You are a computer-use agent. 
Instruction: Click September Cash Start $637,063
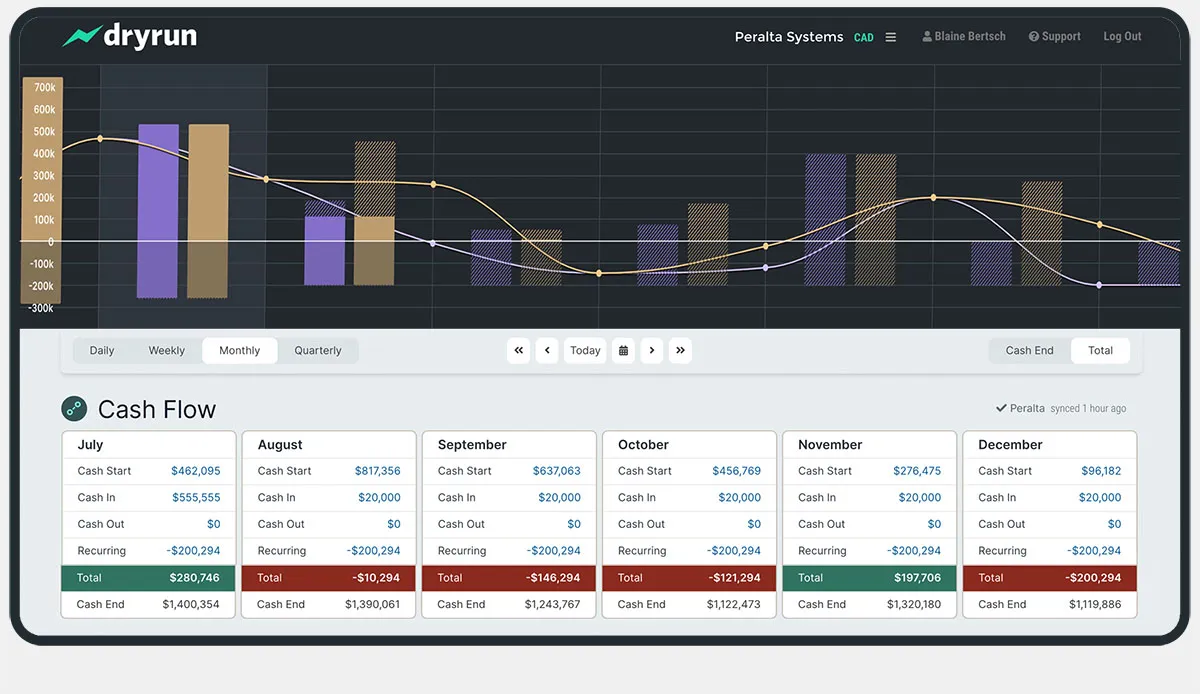pyautogui.click(x=557, y=471)
